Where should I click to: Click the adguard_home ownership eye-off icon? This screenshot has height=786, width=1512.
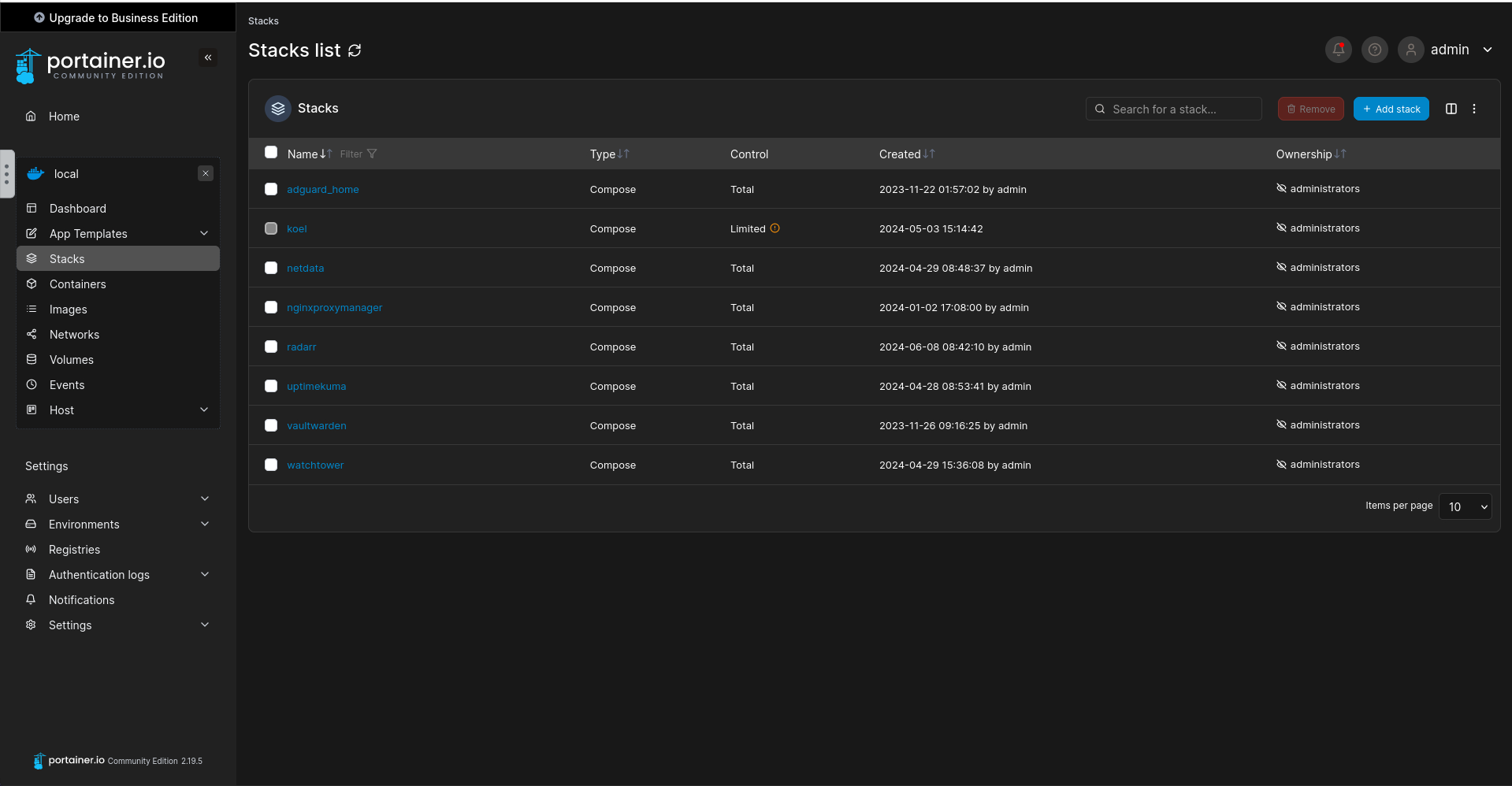coord(1281,188)
